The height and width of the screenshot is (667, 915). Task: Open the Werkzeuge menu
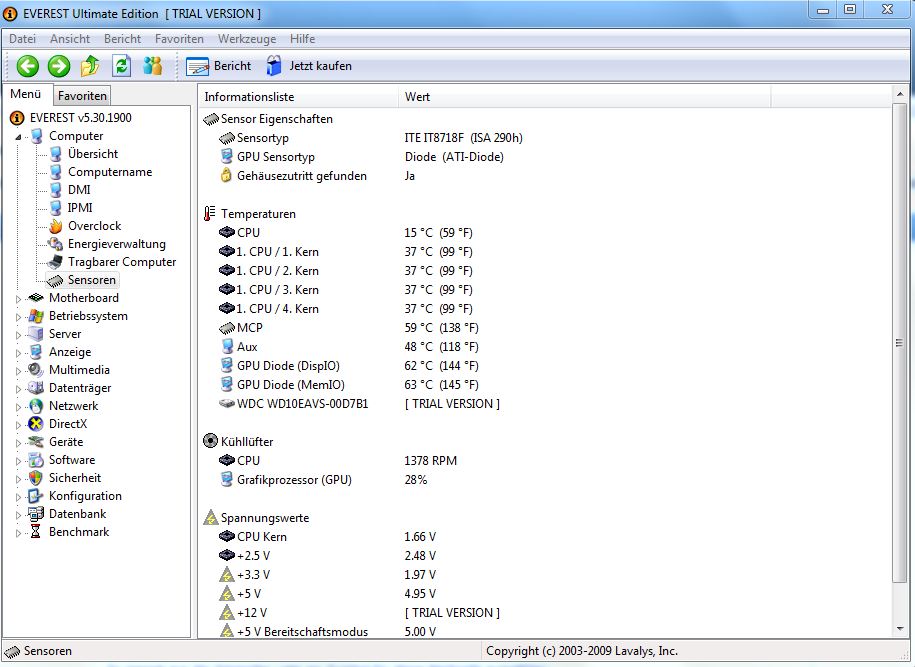[x=247, y=39]
